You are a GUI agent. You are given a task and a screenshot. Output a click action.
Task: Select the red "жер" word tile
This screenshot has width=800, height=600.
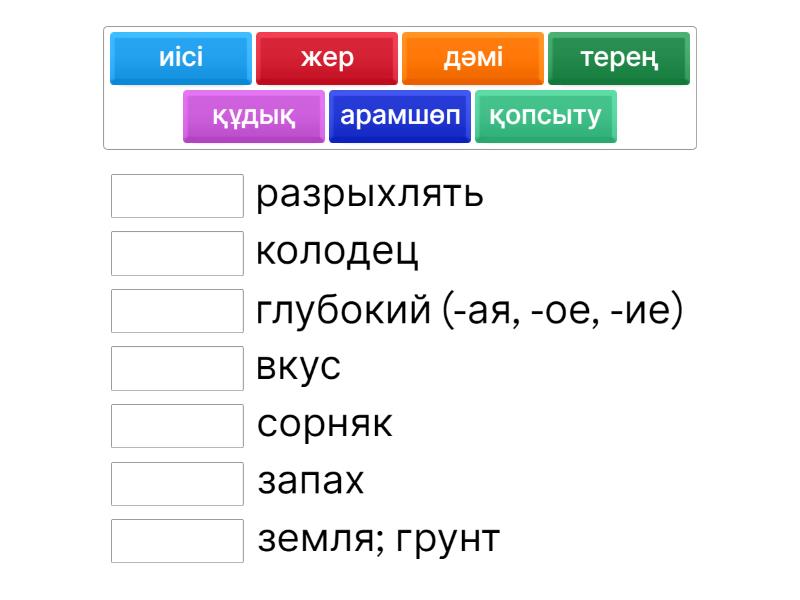[x=327, y=58]
